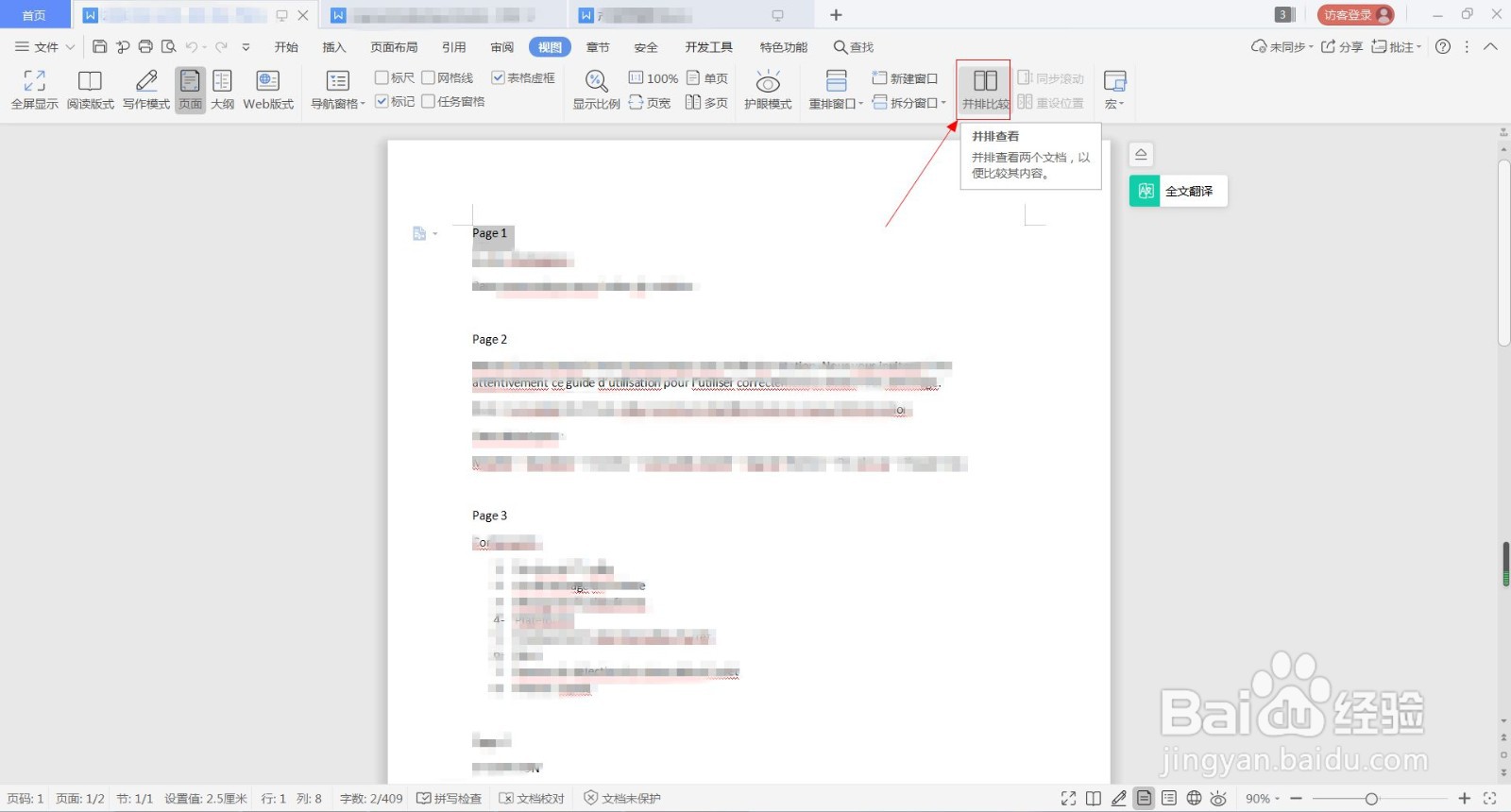This screenshot has width=1511, height=812.
Task: Click the zoom out minus button
Action: pyautogui.click(x=1297, y=798)
